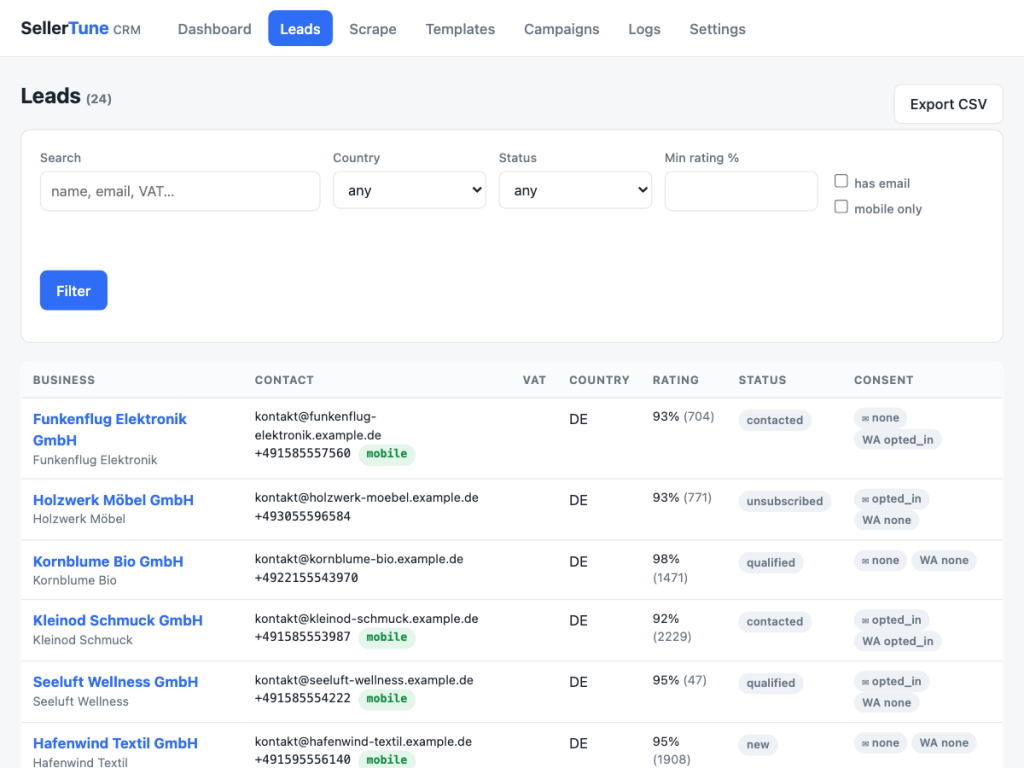Click Holzwerk's email opted_in consent badge
The image size is (1024, 768).
(x=891, y=498)
